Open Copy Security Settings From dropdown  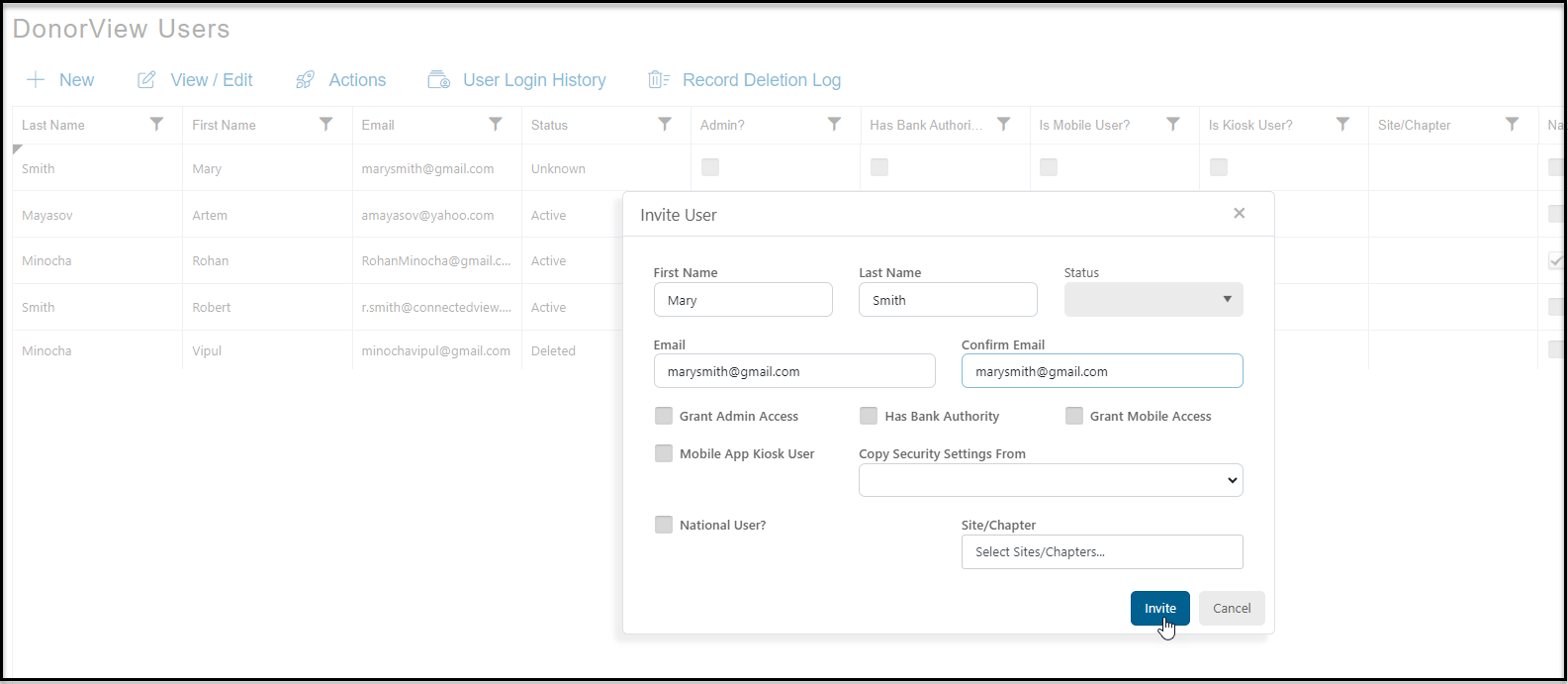click(1051, 480)
